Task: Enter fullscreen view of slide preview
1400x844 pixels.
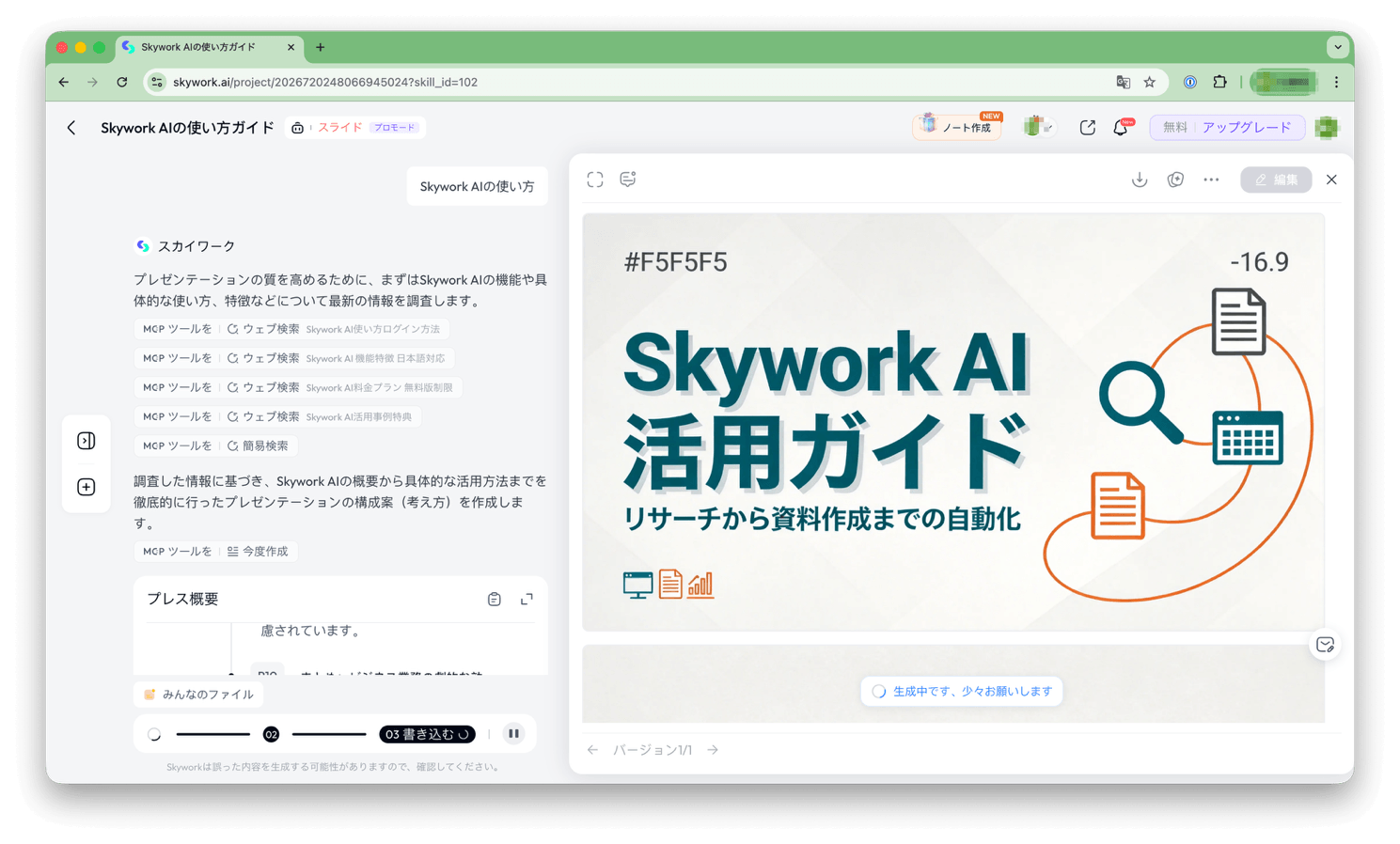Action: pos(595,180)
